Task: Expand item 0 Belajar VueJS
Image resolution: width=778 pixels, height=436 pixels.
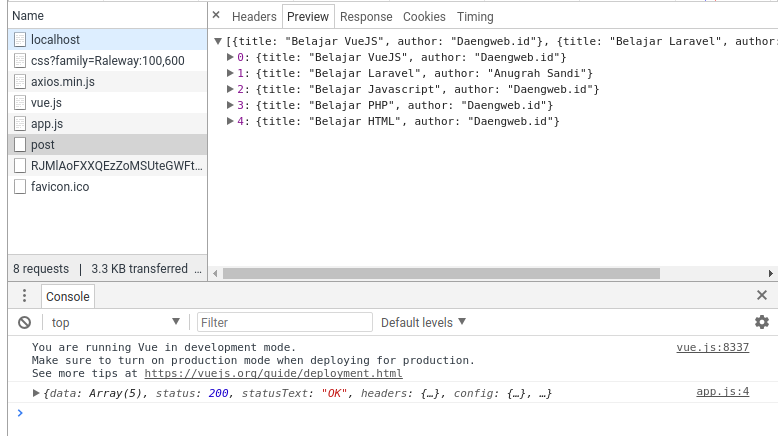Action: (x=230, y=58)
